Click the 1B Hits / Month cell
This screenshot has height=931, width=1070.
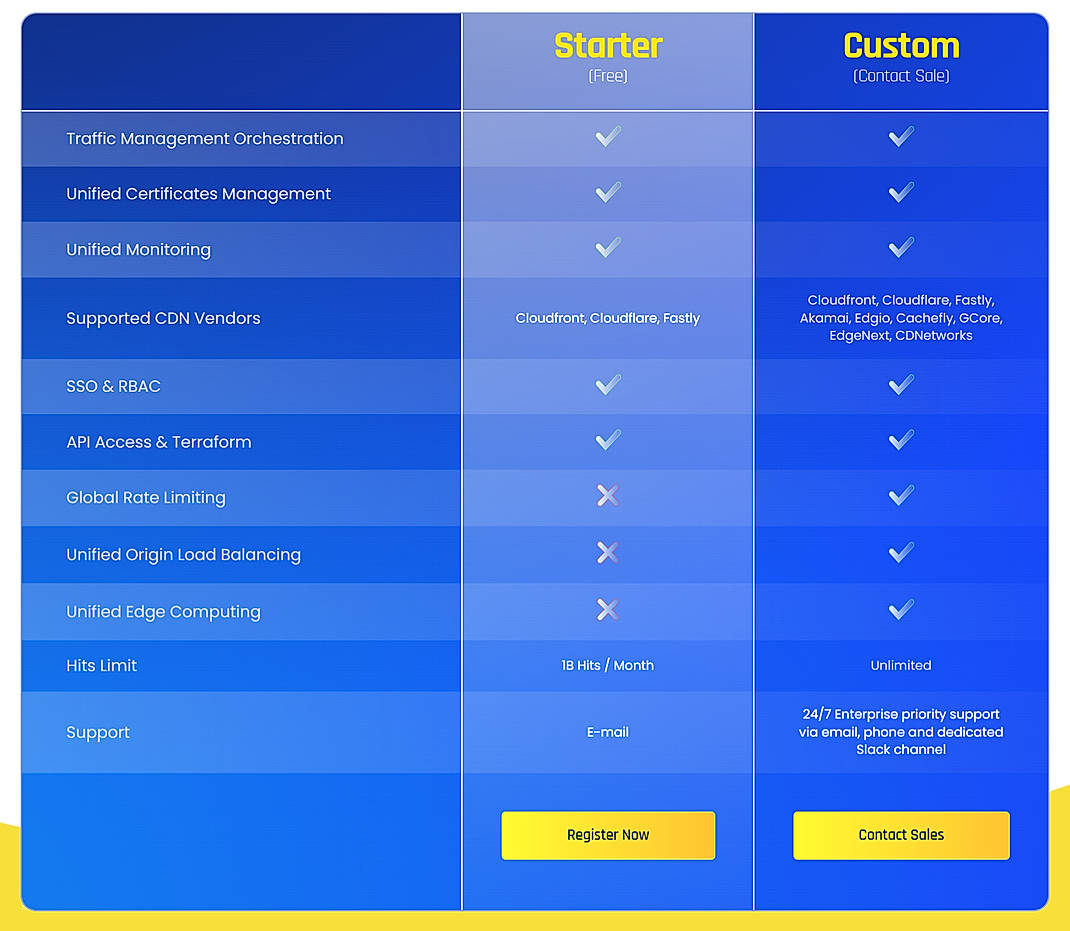coord(607,665)
